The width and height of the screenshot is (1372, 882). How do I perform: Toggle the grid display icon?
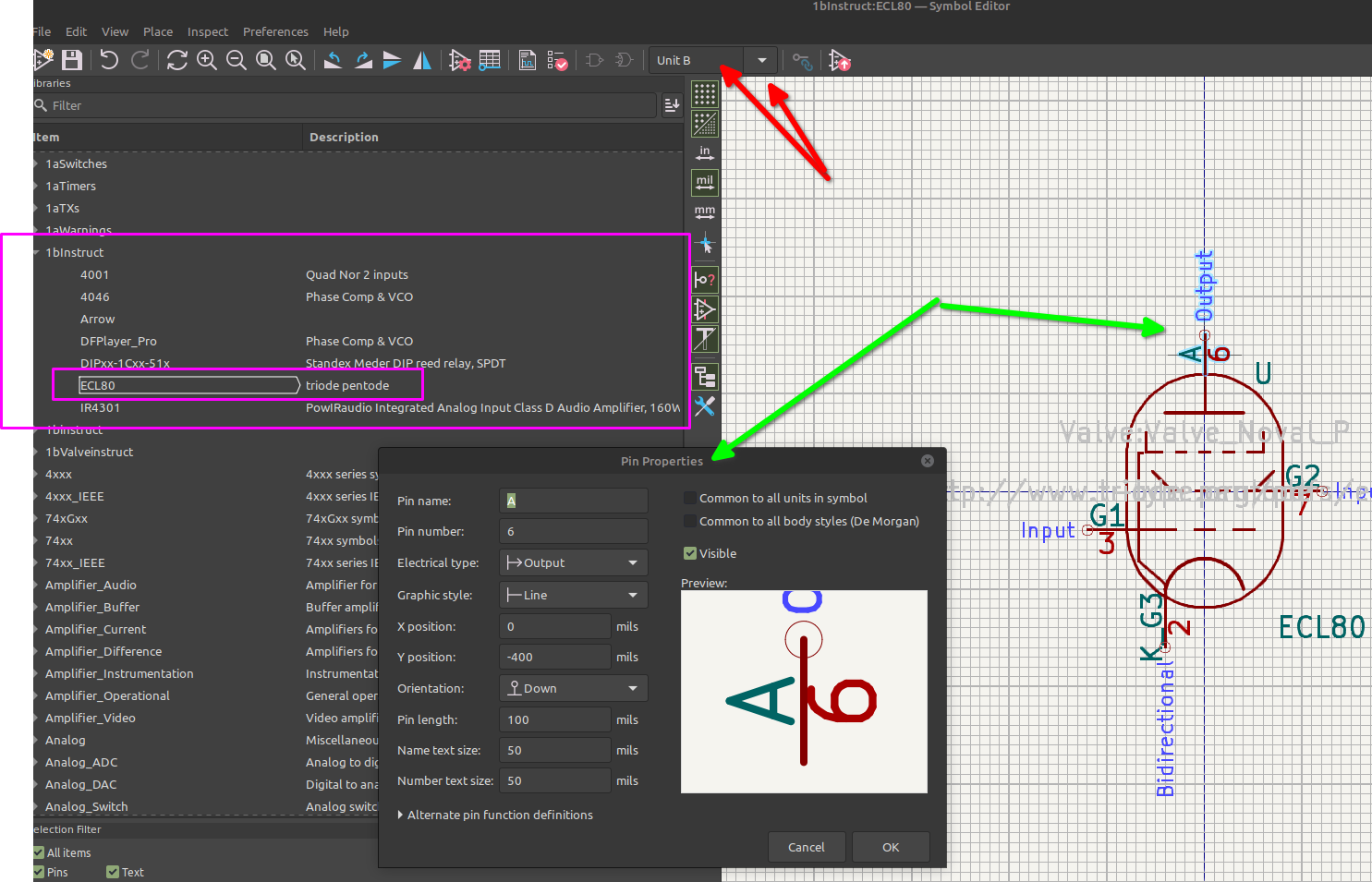(705, 94)
